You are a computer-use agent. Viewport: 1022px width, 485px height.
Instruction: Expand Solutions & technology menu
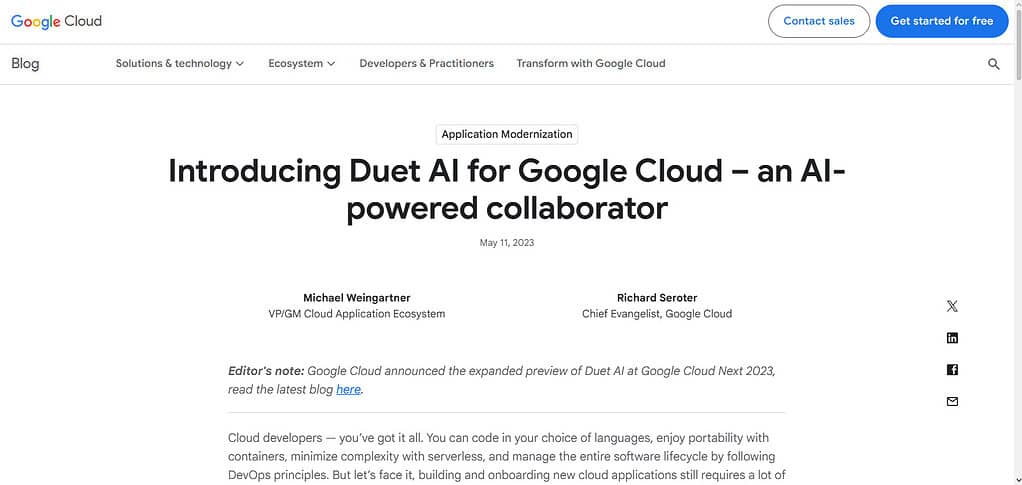(180, 63)
